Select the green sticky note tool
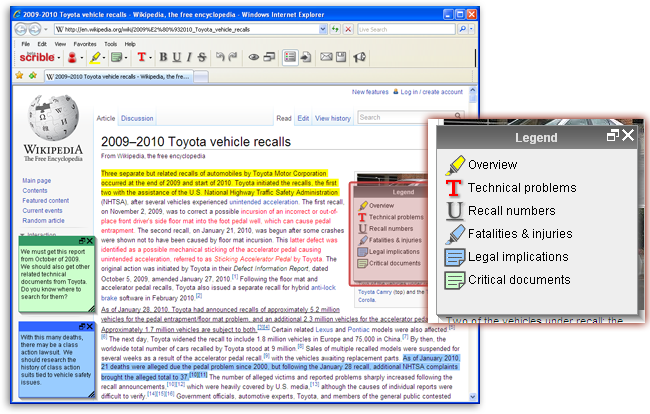Screen dimensions: 650x414 tap(116, 57)
